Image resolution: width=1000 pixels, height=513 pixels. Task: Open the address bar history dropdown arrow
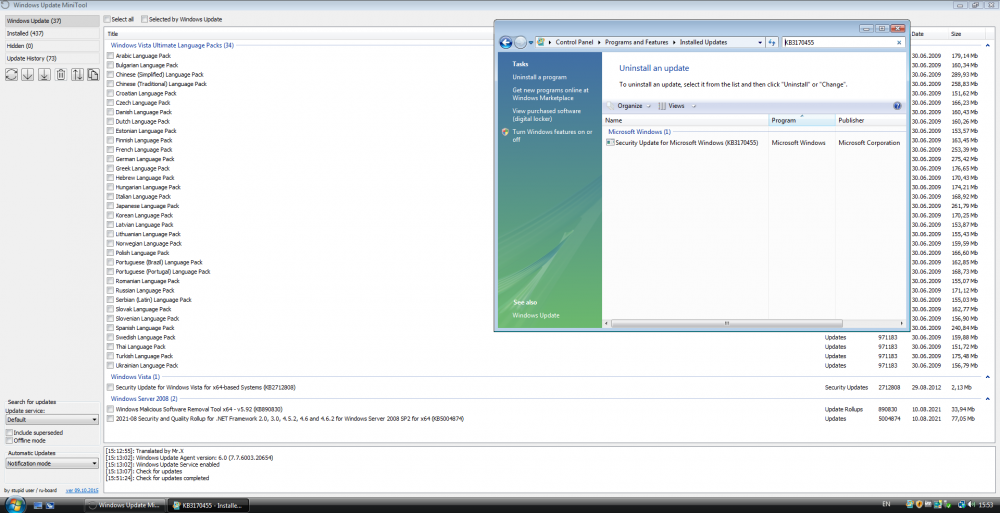pos(760,42)
